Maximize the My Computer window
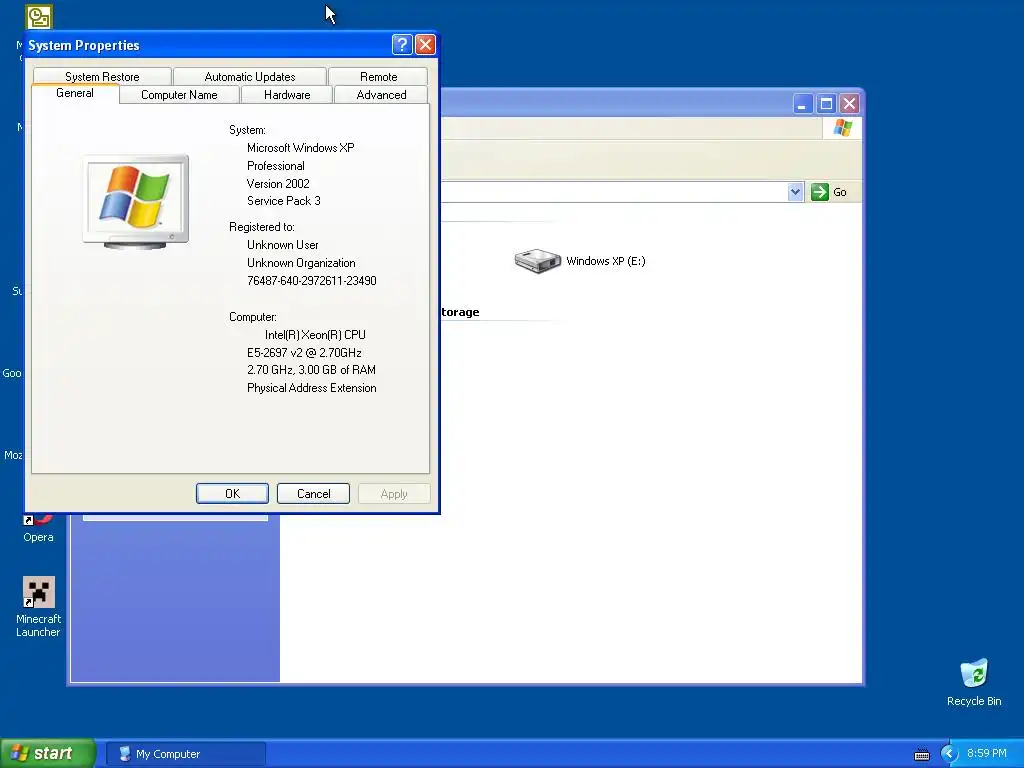 click(x=826, y=104)
